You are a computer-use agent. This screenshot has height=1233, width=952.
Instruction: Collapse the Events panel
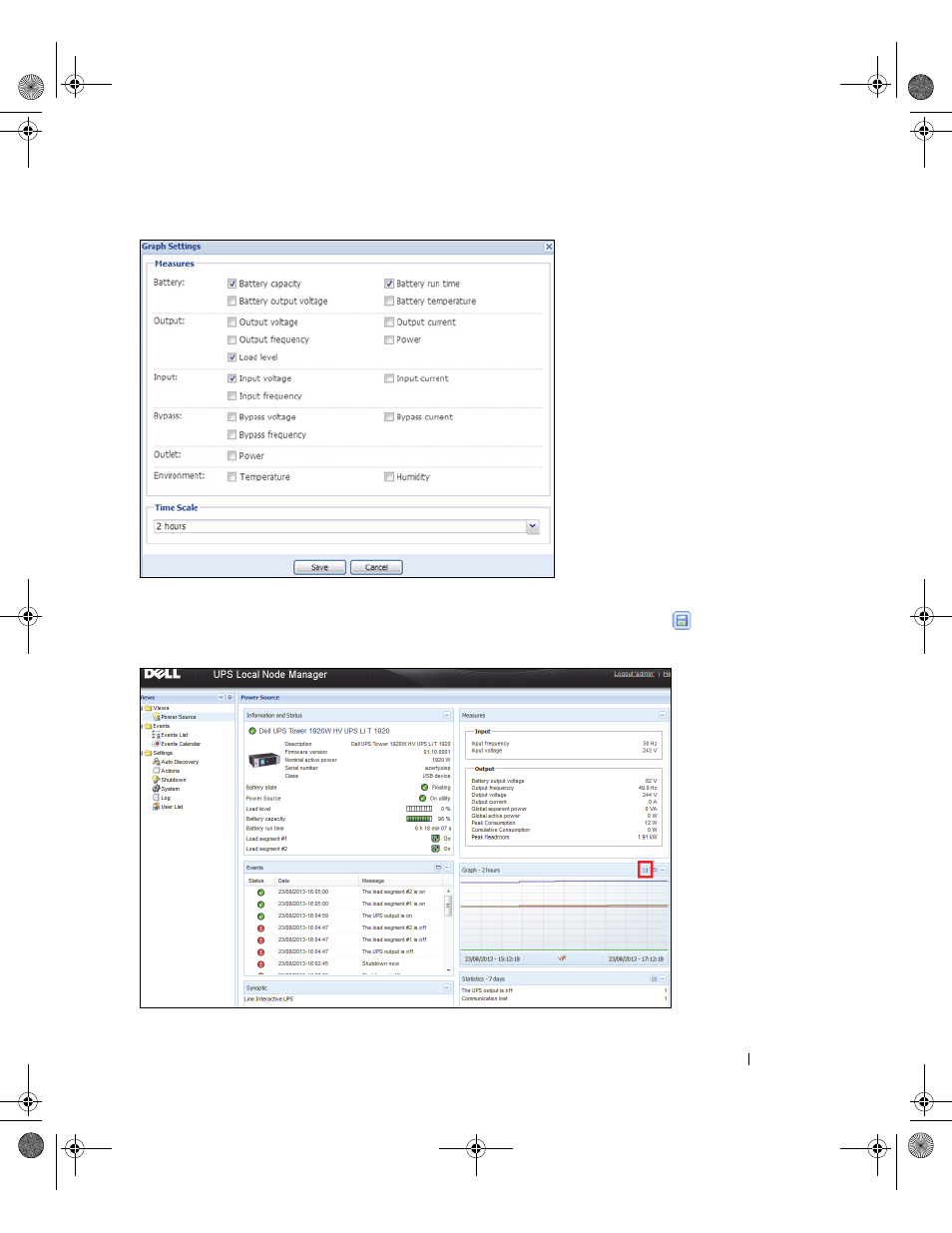447,868
